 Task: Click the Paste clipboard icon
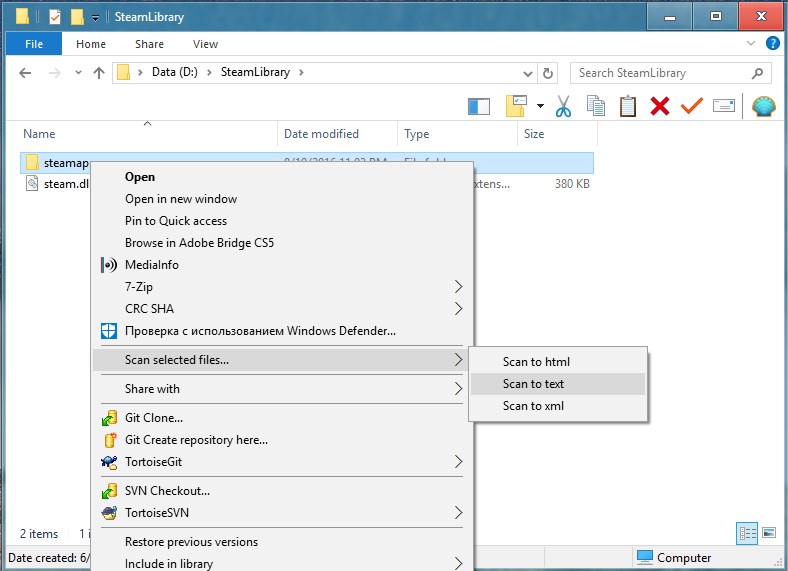(628, 106)
